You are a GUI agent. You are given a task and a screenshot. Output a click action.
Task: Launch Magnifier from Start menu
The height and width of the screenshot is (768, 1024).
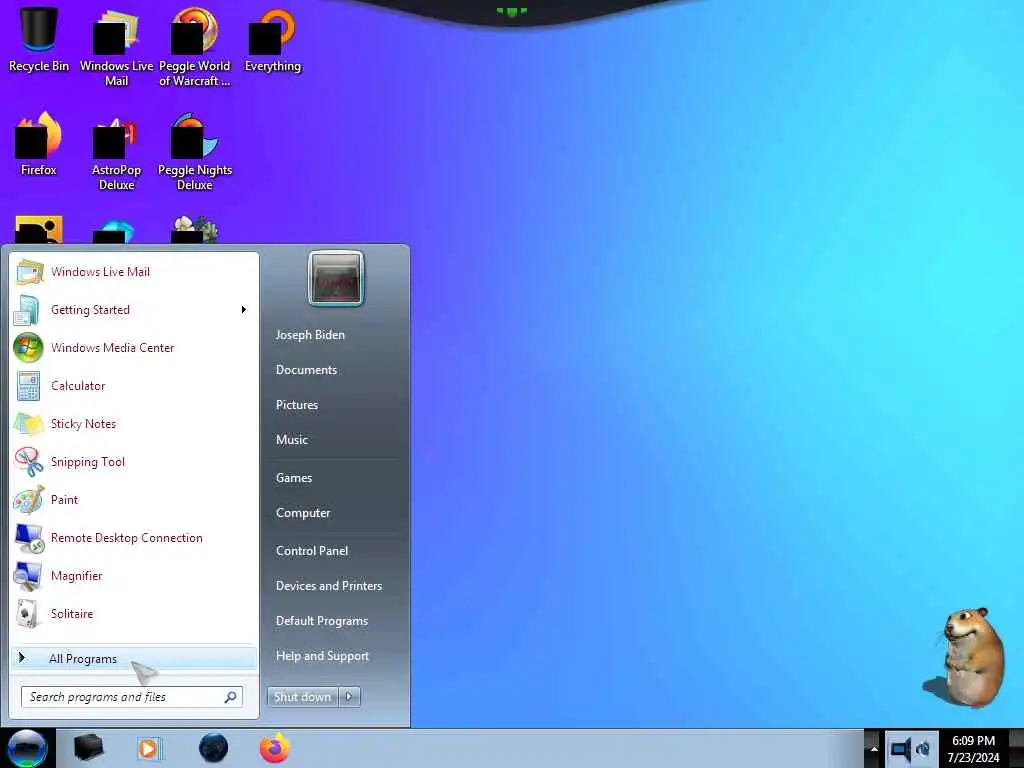(x=134, y=575)
